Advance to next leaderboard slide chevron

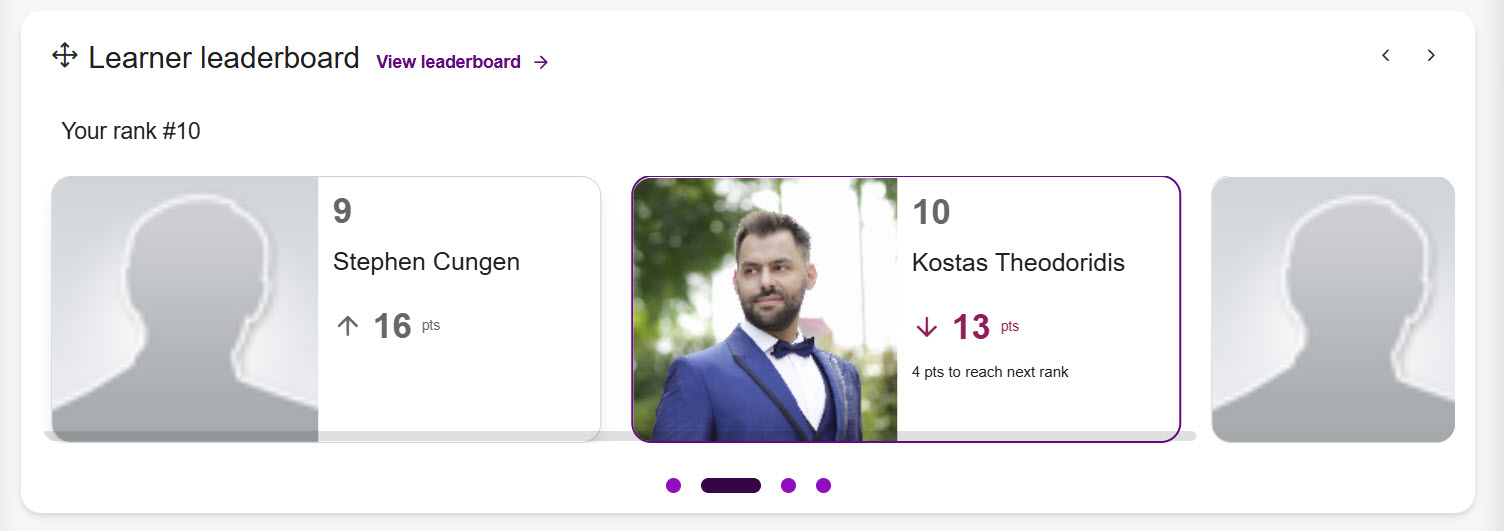(1431, 55)
